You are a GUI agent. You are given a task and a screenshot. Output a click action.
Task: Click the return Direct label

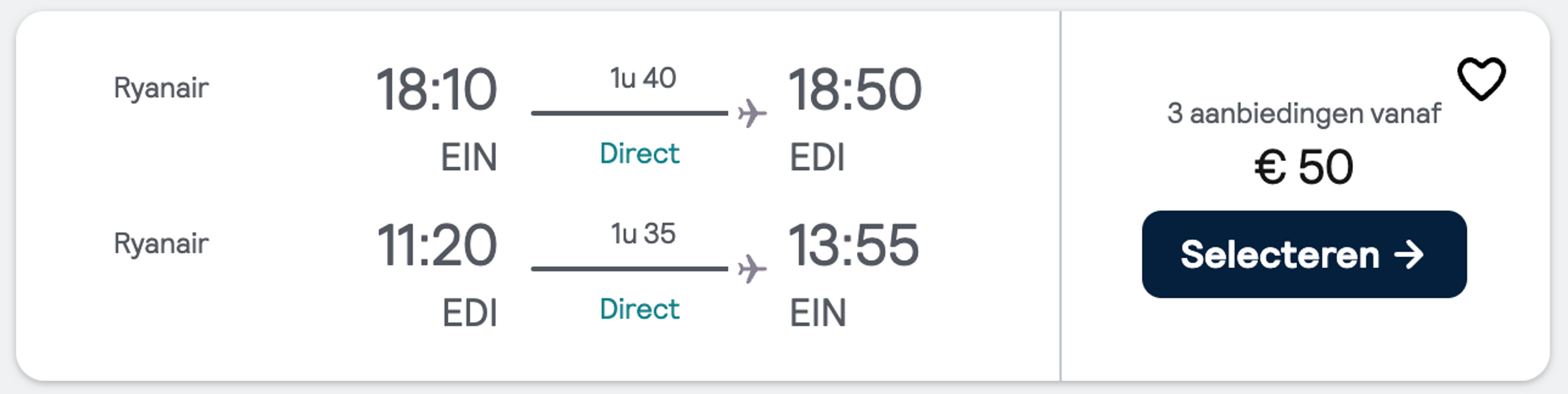[639, 309]
